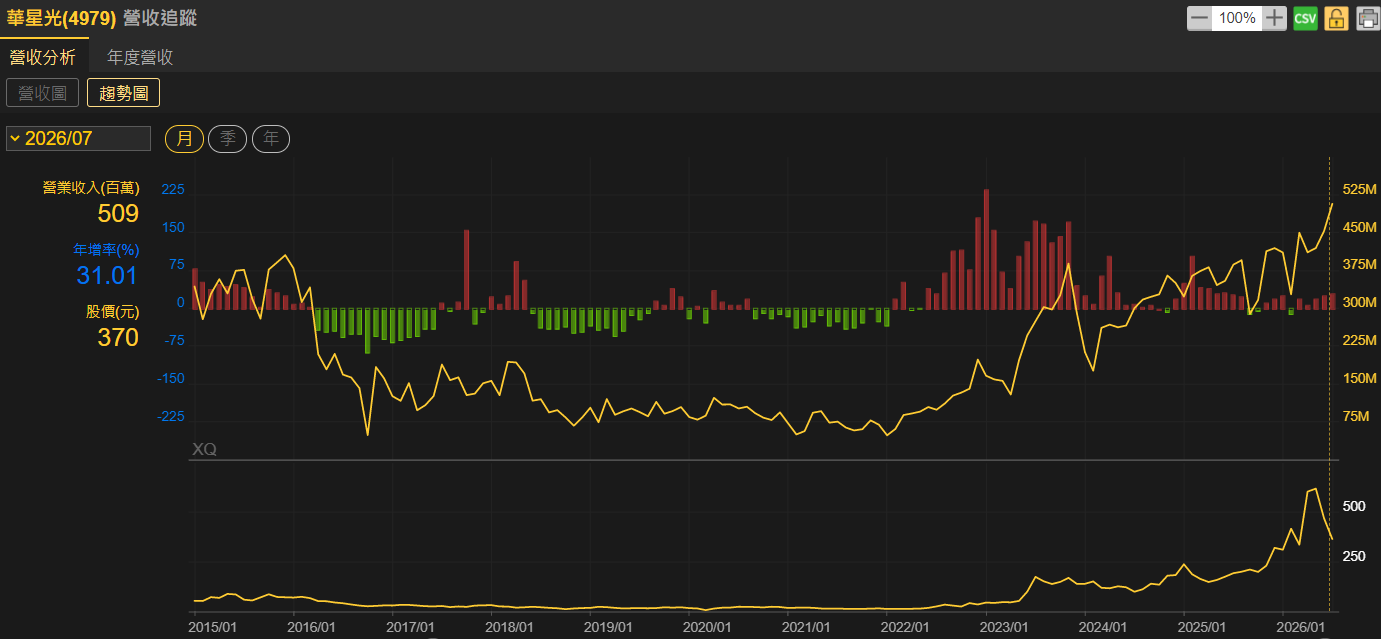Viewport: 1381px width, 639px height.
Task: Click the 2026/01 axis label
Action: pyautogui.click(x=1301, y=627)
